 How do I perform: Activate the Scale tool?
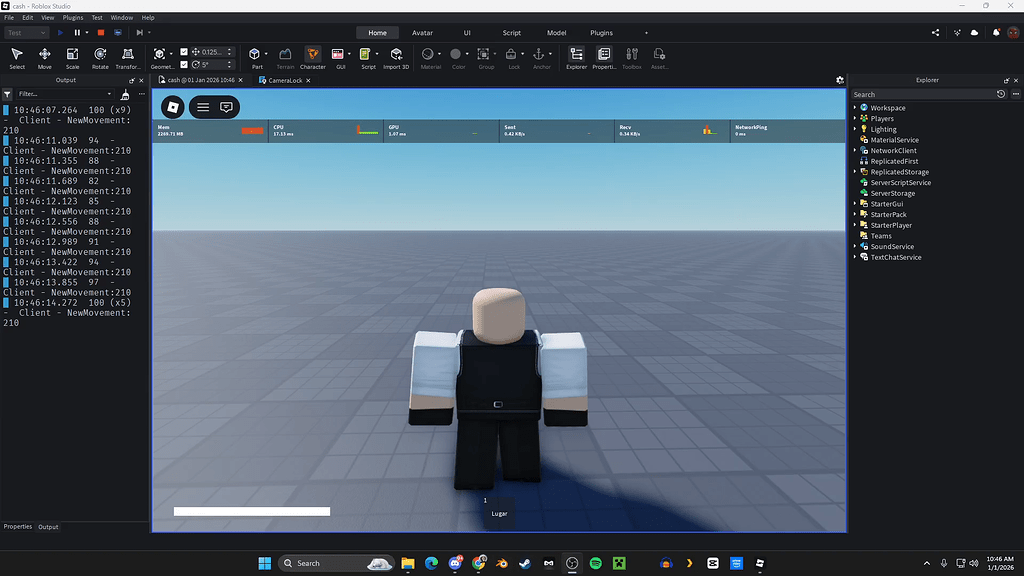coord(72,57)
